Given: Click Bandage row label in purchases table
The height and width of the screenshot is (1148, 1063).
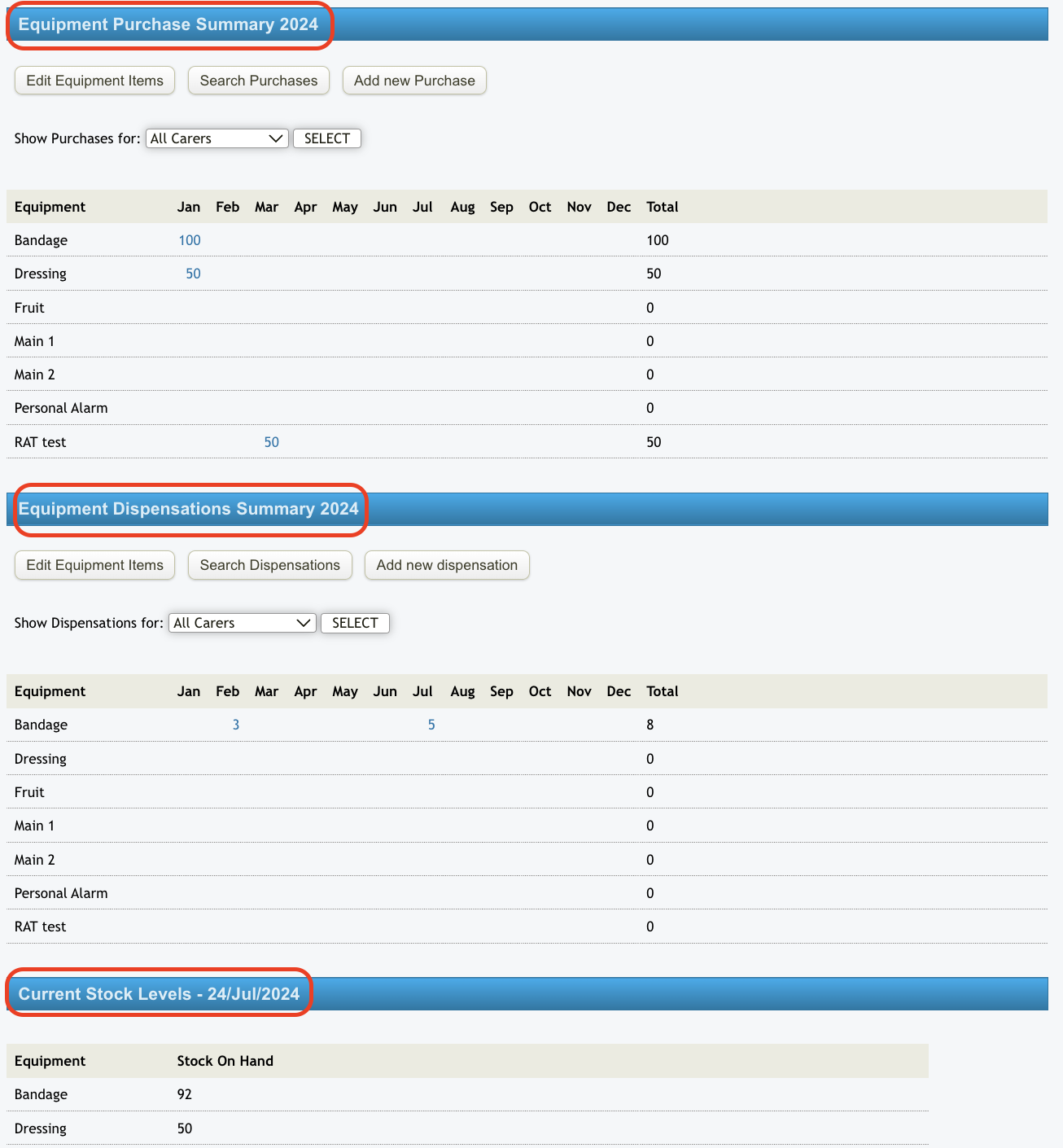Looking at the screenshot, I should tap(41, 240).
